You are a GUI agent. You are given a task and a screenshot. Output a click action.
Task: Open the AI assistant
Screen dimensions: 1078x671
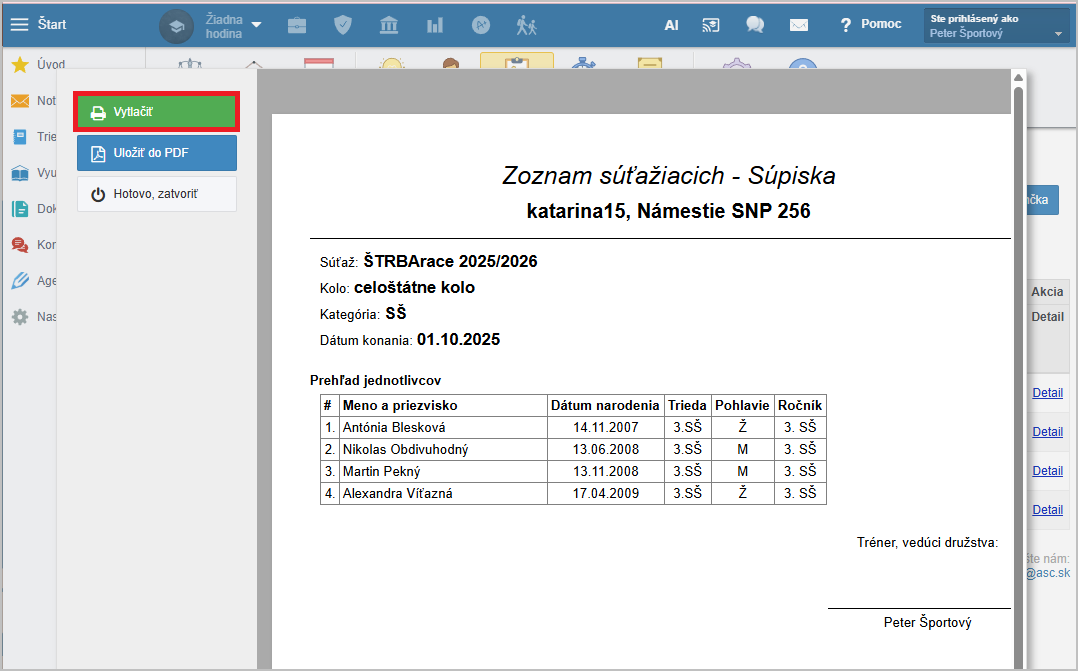[671, 25]
